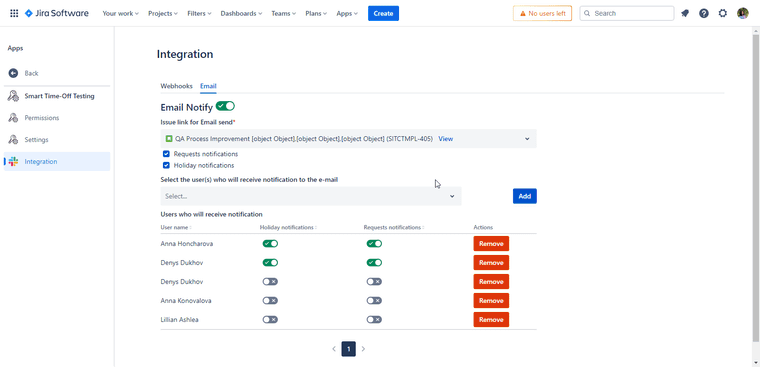Select the Integration Slack-style icon in sidebar
This screenshot has width=760, height=367.
tap(13, 161)
